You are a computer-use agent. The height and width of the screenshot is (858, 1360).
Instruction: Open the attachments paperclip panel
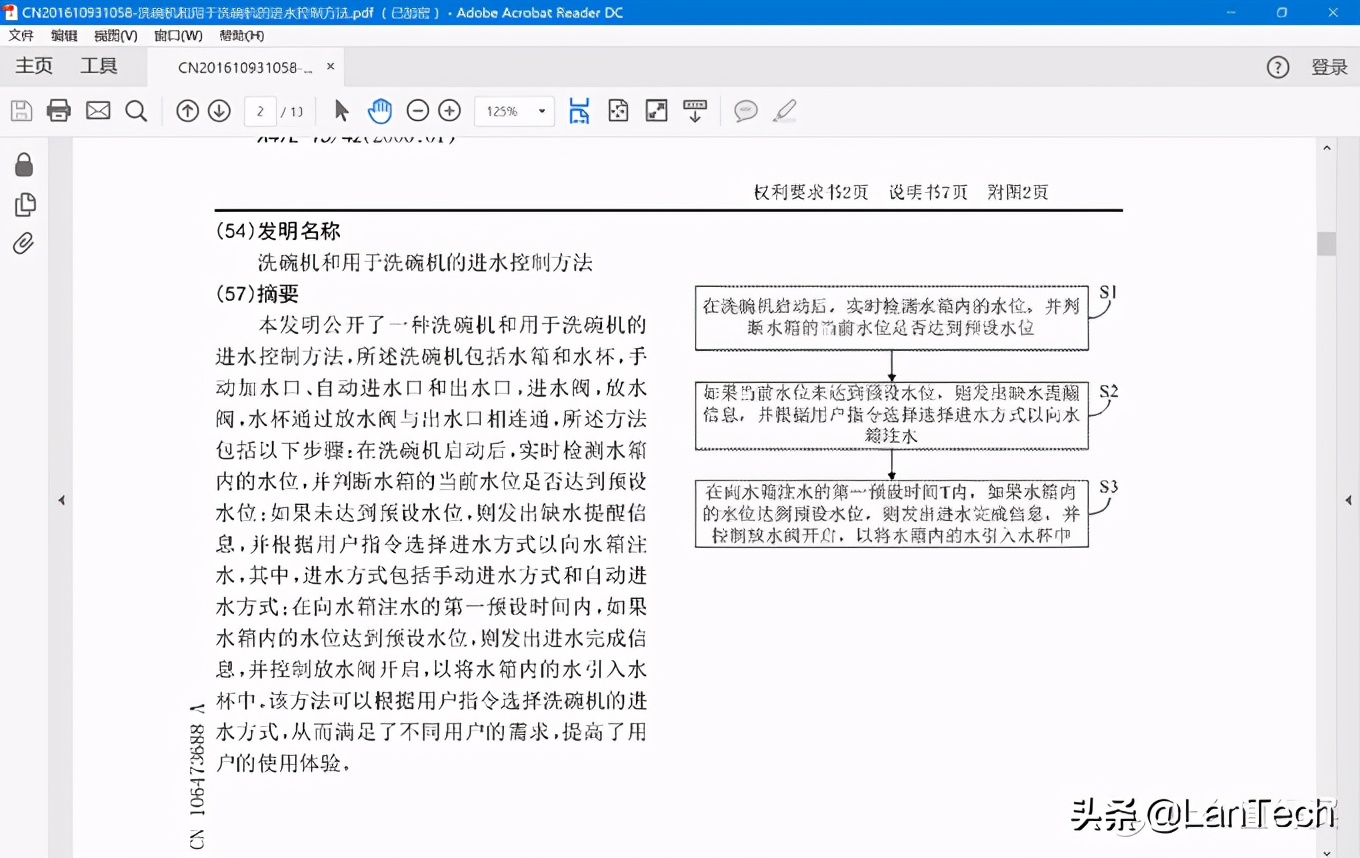point(24,242)
